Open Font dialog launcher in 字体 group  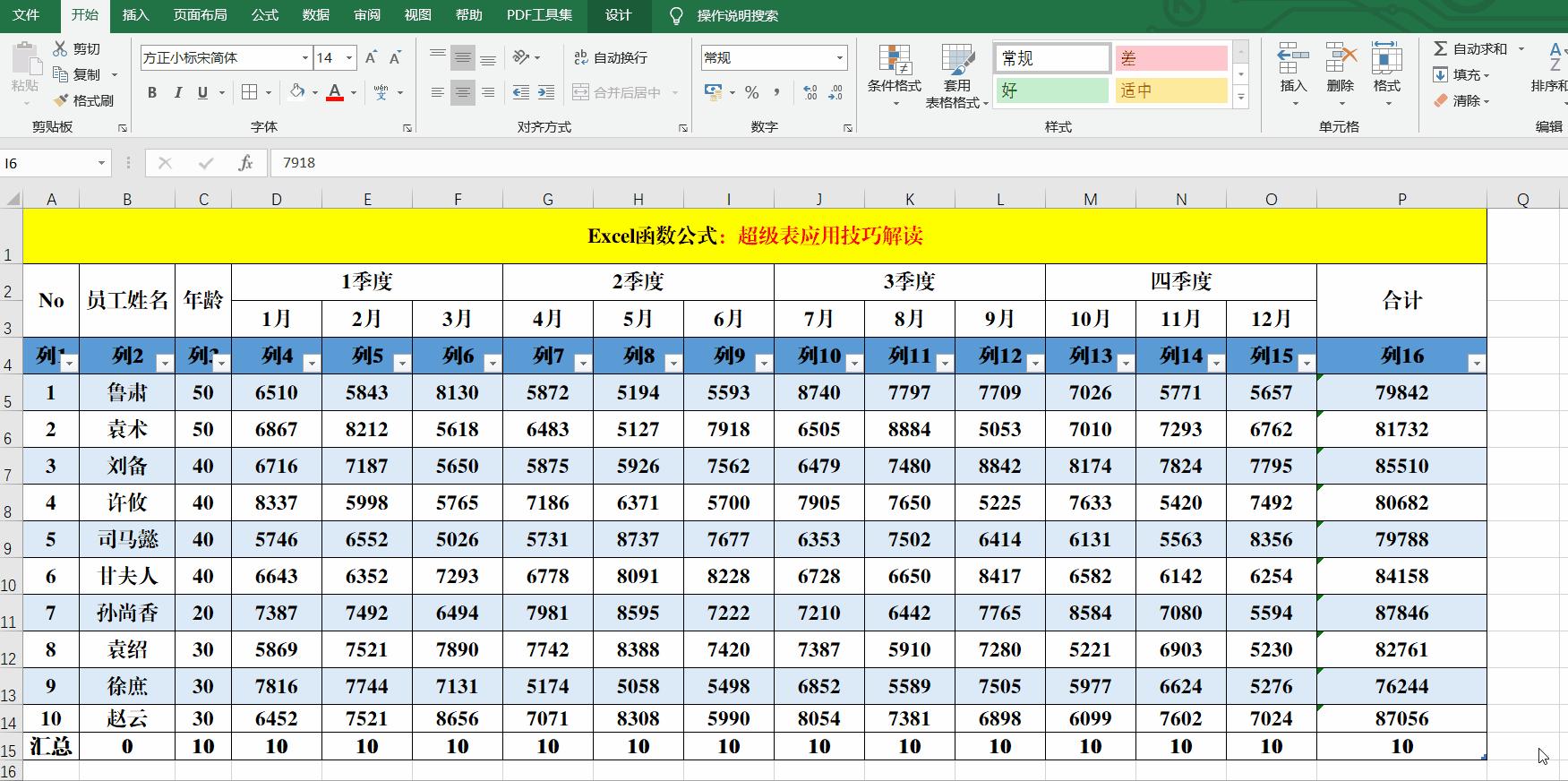pos(407,128)
